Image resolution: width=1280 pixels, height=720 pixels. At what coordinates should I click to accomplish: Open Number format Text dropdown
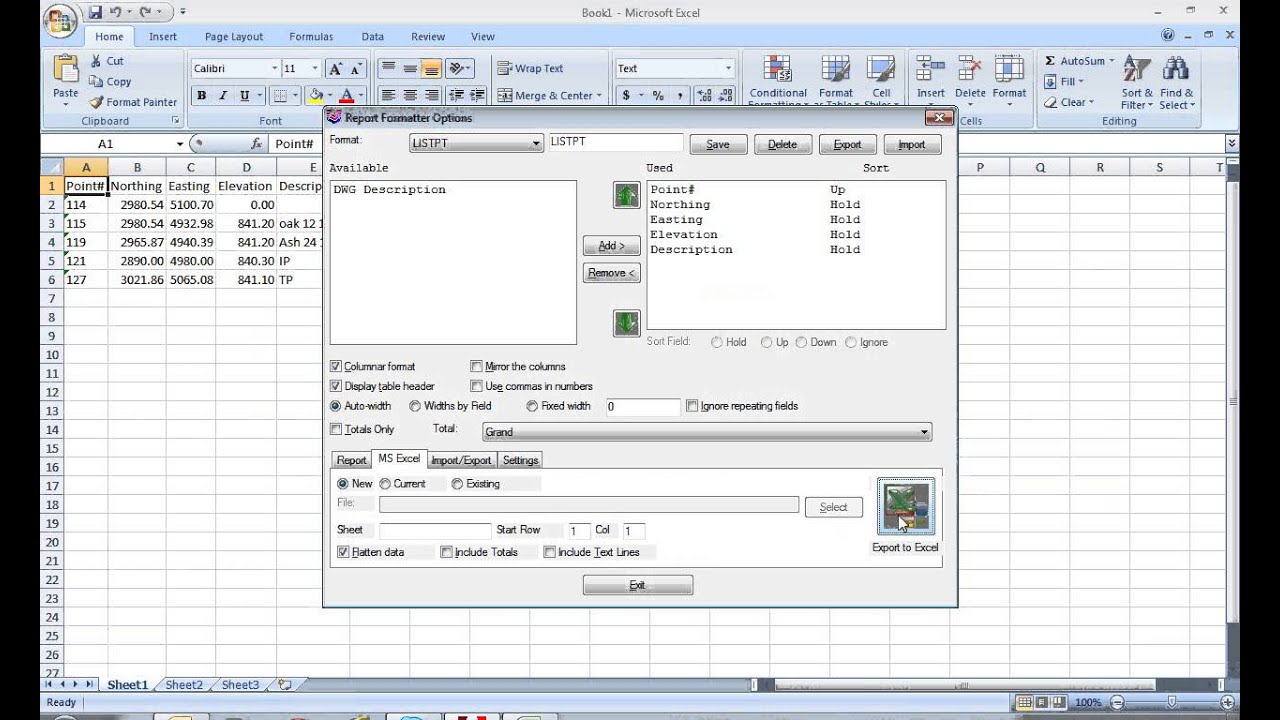(727, 68)
